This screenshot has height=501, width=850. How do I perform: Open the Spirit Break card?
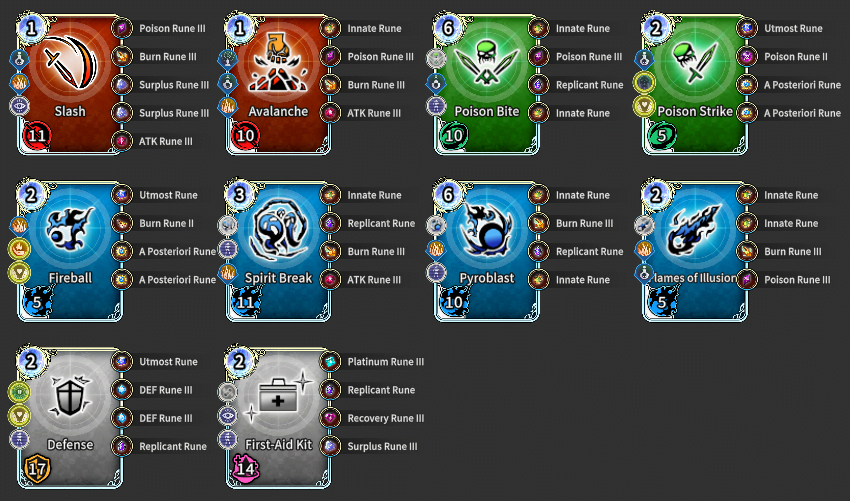279,251
